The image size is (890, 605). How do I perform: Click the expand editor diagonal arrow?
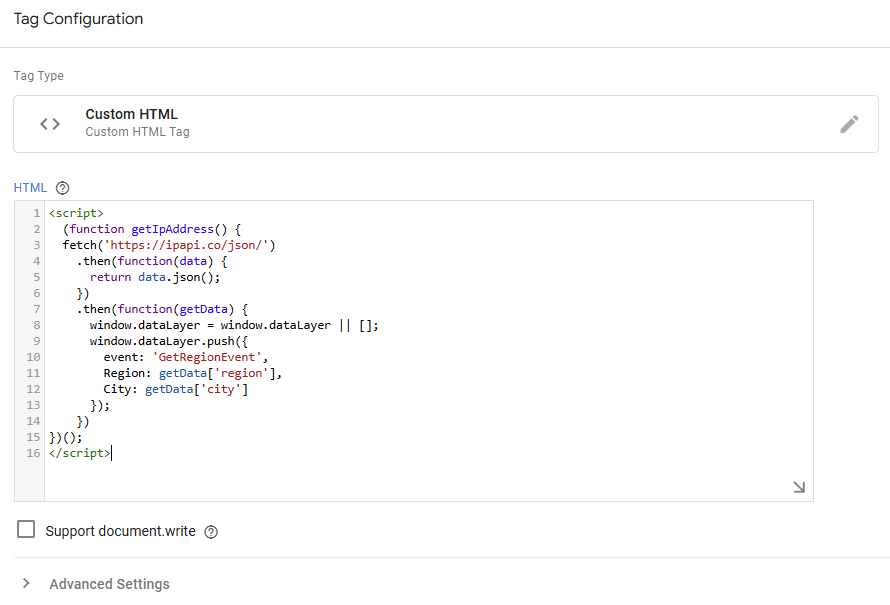tap(798, 486)
